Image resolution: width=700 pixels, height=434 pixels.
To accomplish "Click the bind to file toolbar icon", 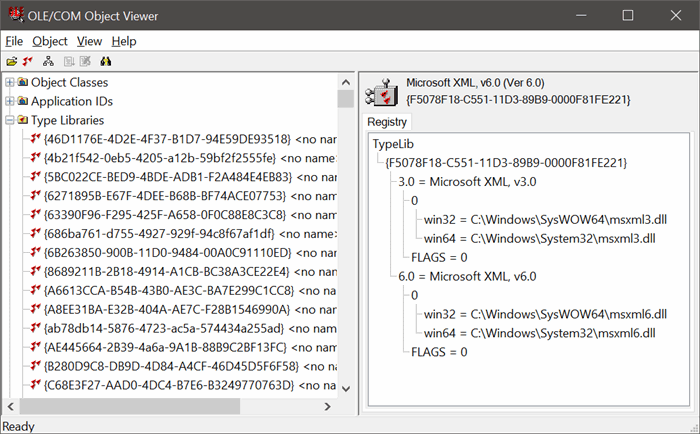I will (x=12, y=62).
